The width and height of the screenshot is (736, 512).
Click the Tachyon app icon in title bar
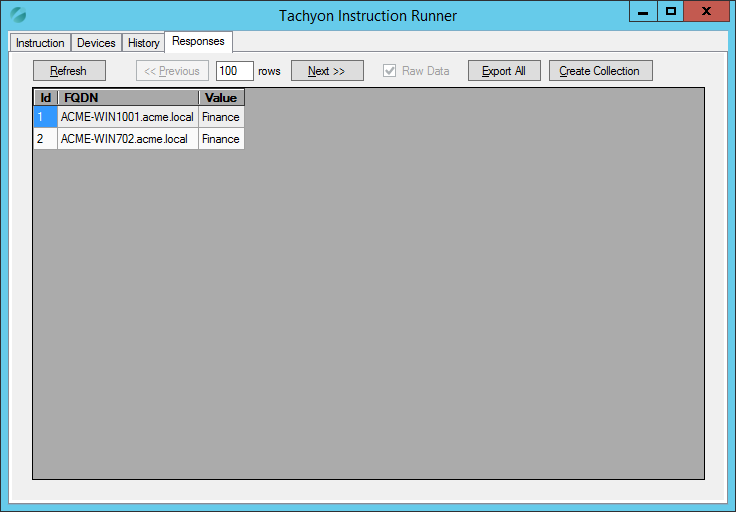18,15
